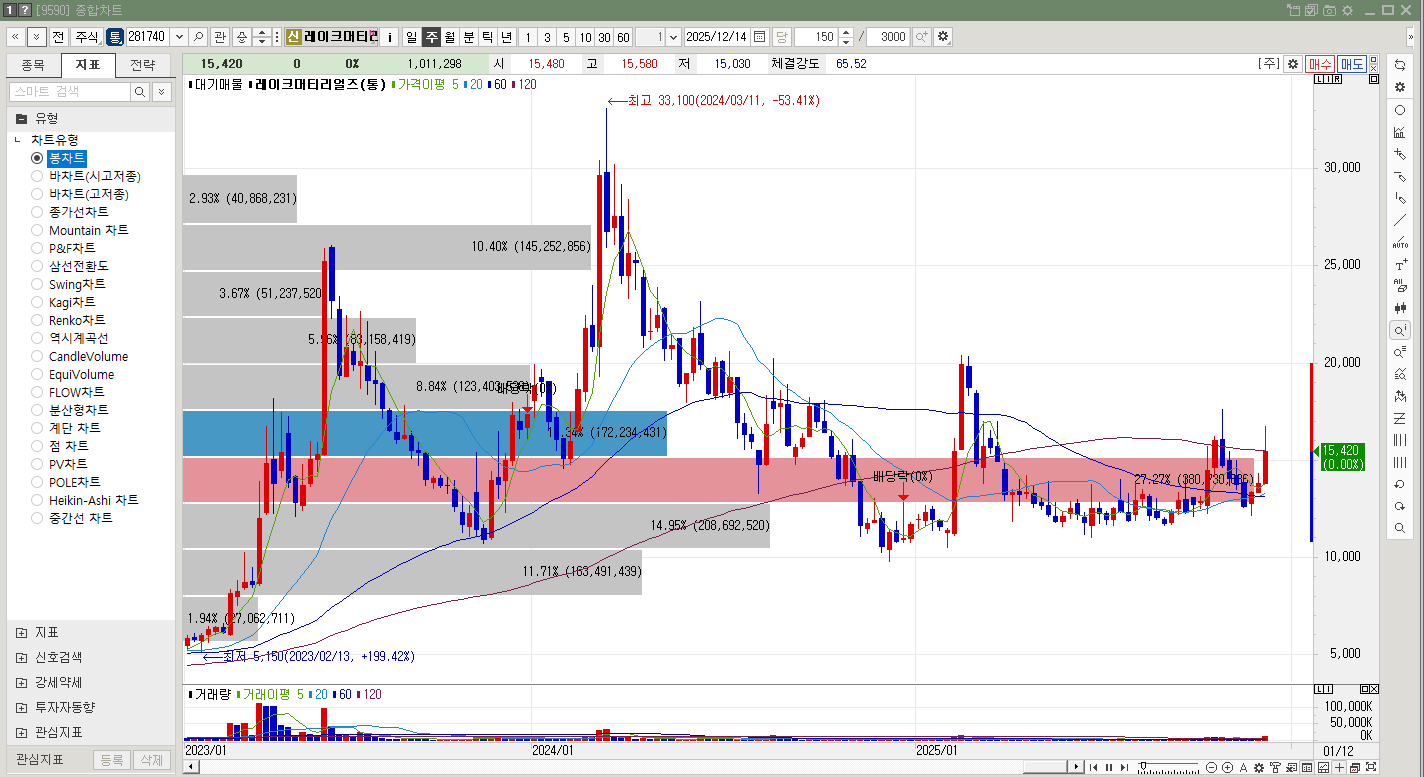Select the trend line drawing tool
Viewport: 1424px width, 777px height.
pos(1399,220)
